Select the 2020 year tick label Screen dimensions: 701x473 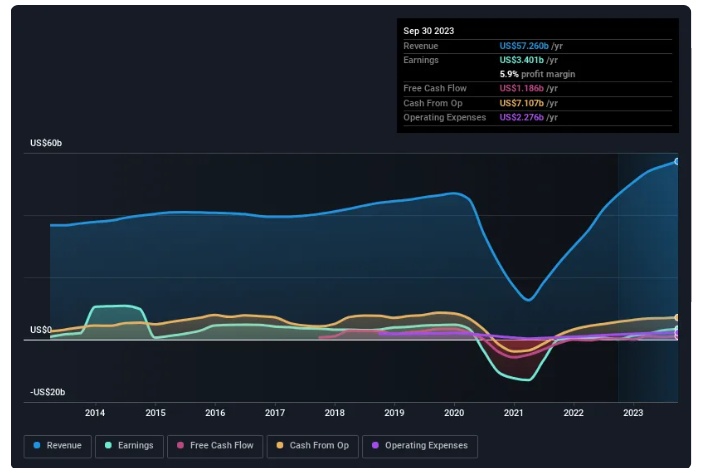454,412
